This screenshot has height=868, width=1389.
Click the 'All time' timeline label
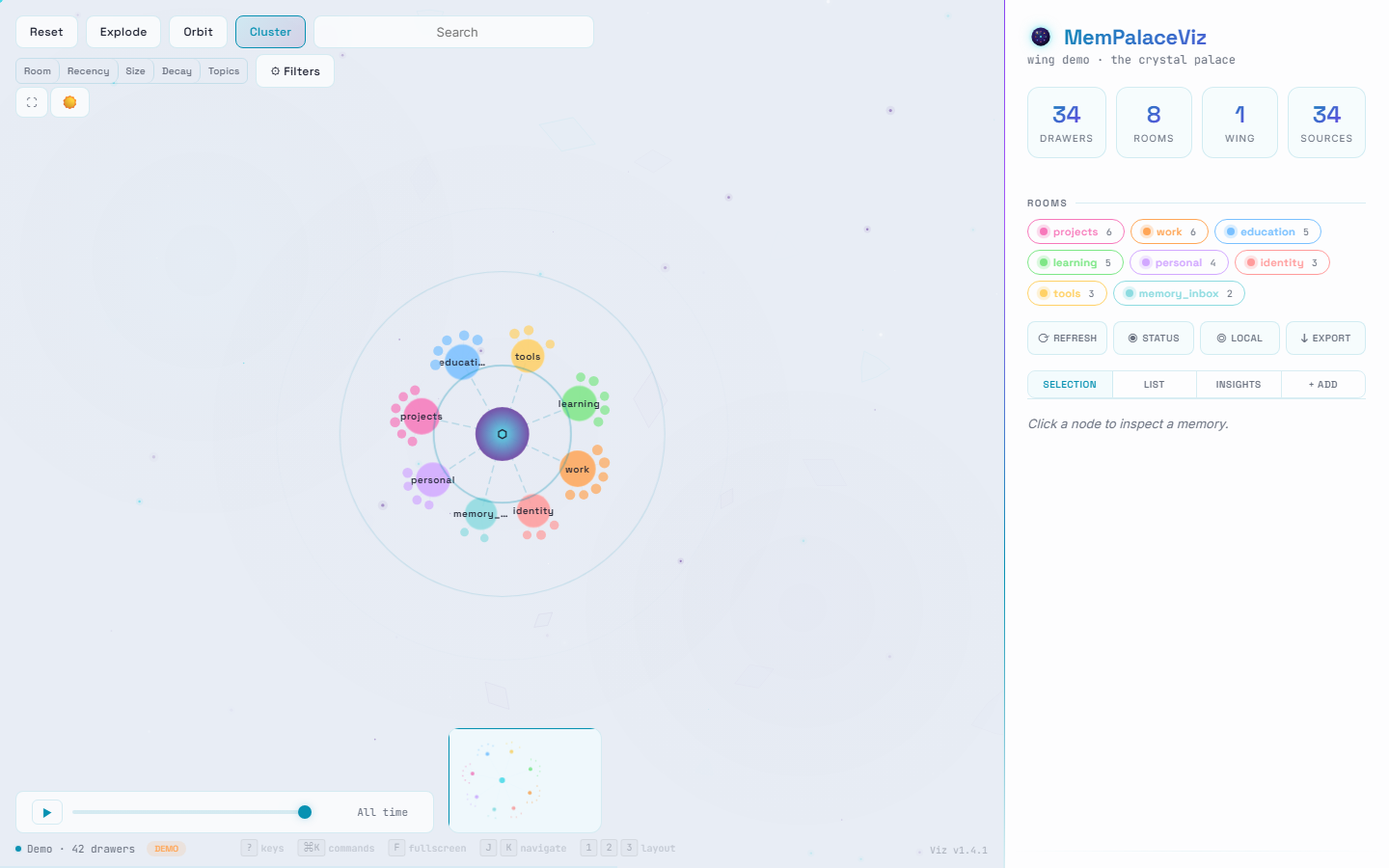coord(382,813)
